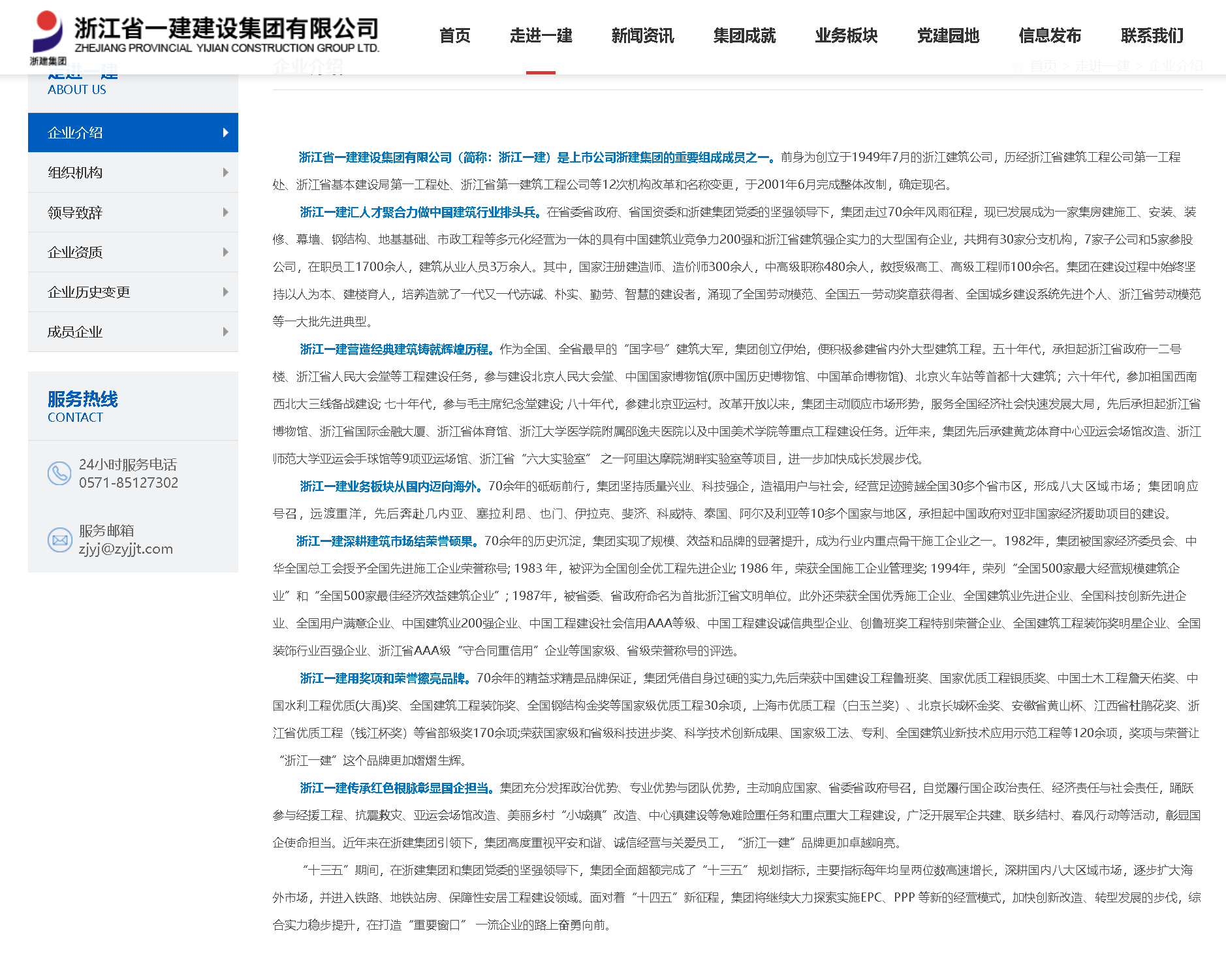This screenshot has height=980, width=1226.
Task: Click the service email envelope icon
Action: click(59, 540)
